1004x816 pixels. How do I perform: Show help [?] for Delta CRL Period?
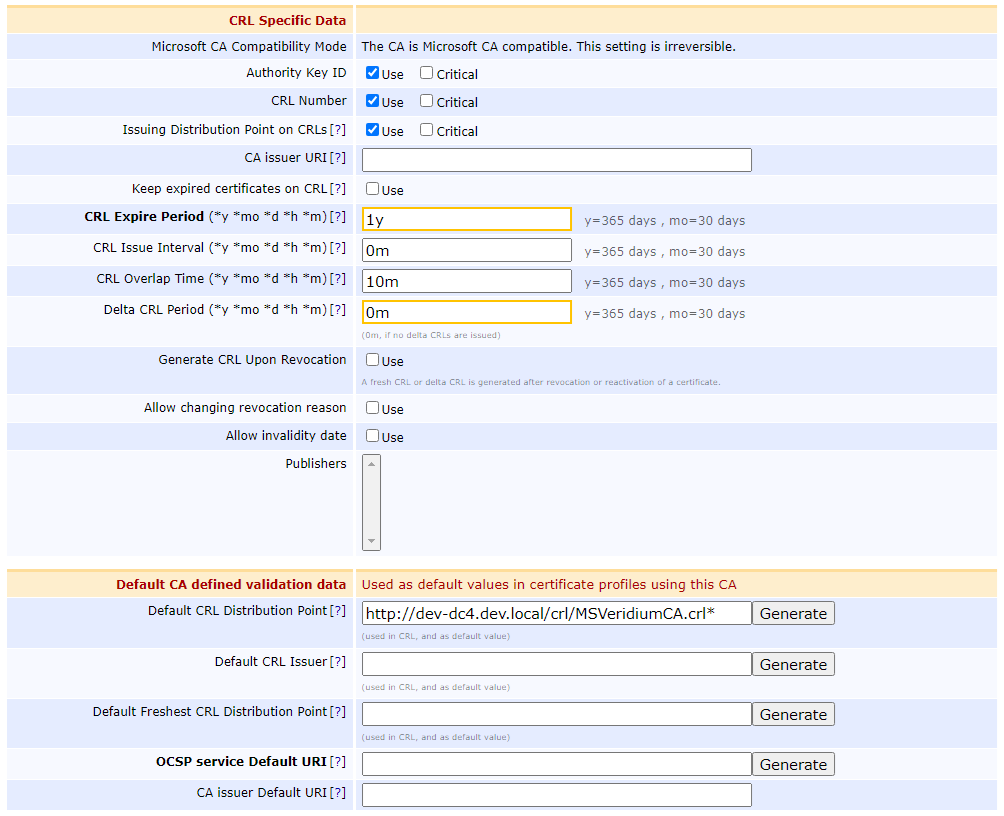(x=338, y=310)
